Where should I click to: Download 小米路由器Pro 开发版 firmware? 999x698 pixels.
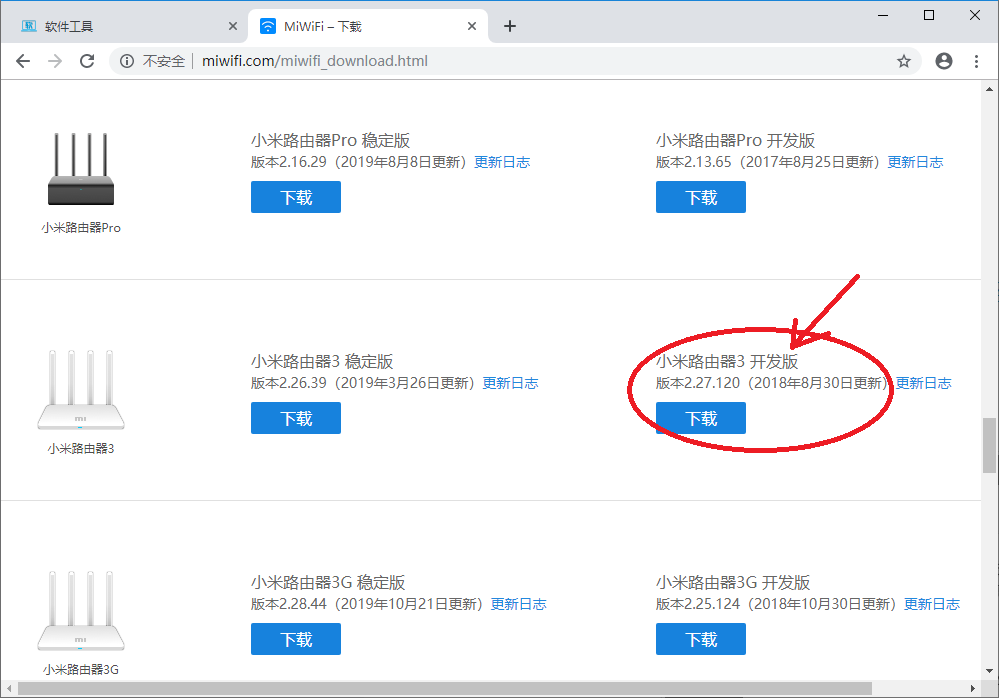pyautogui.click(x=701, y=197)
